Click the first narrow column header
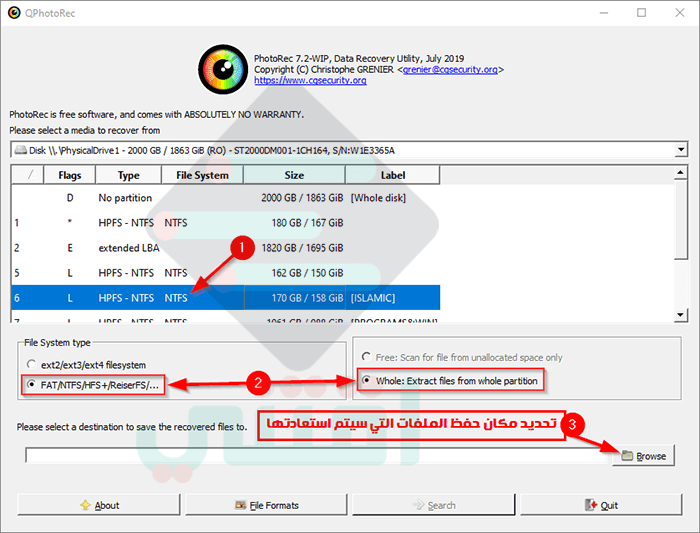 [x=28, y=175]
